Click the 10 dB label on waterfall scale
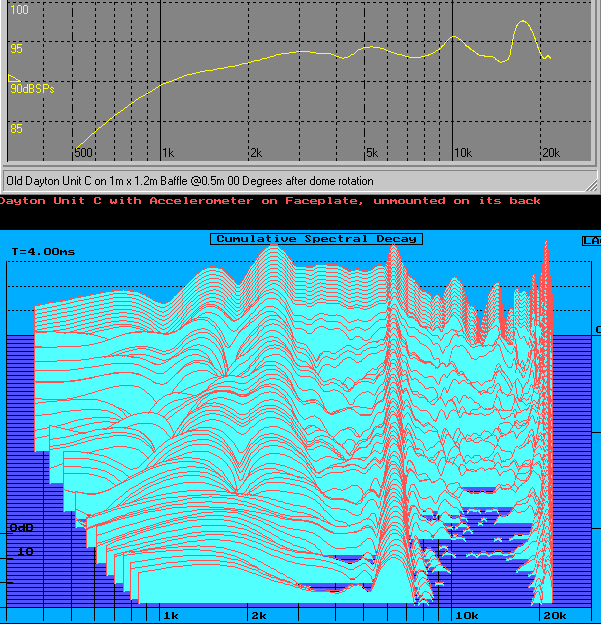The image size is (601, 624). (25, 551)
